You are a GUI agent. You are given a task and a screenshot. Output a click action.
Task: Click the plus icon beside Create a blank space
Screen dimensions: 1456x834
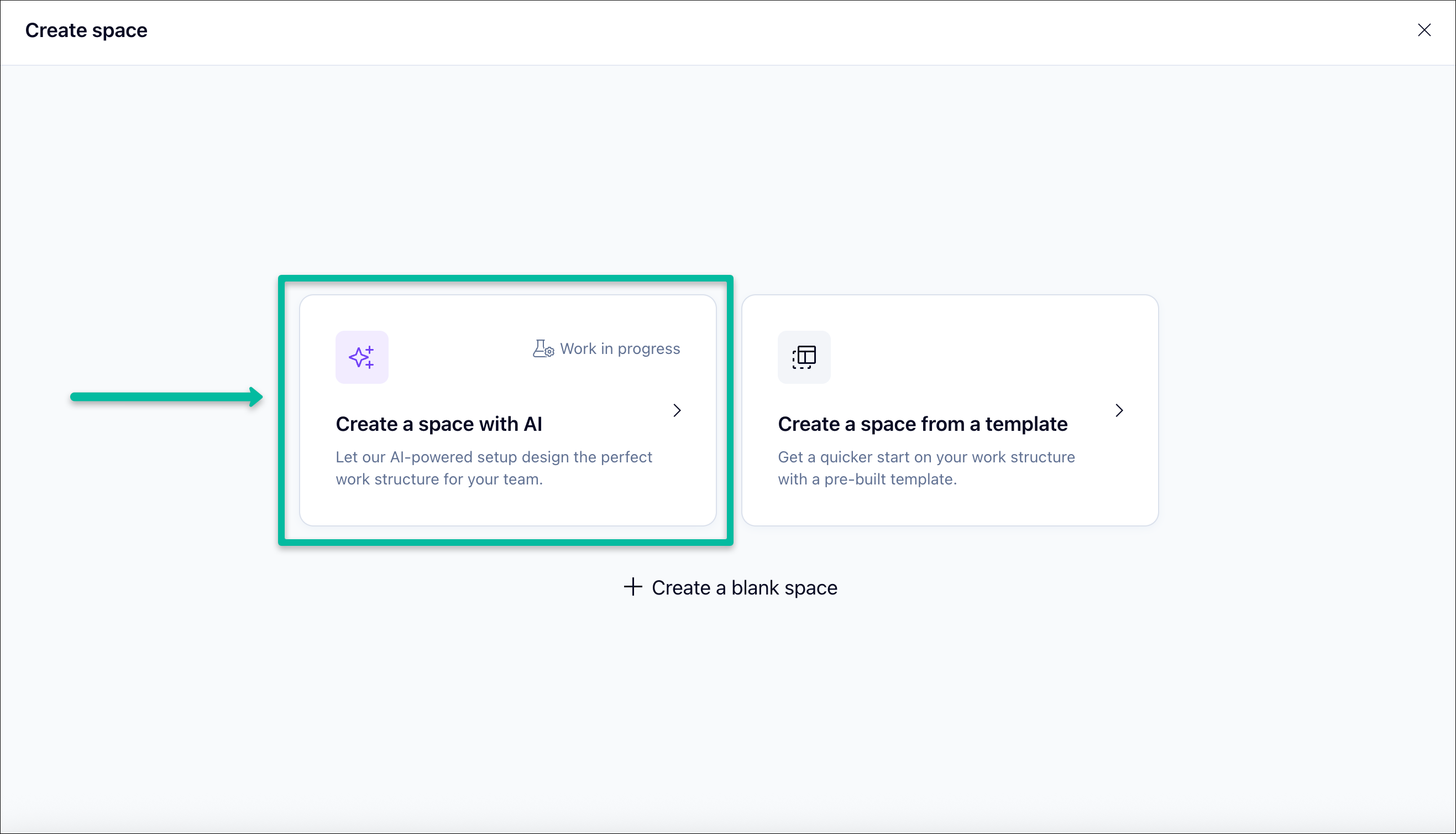[632, 587]
